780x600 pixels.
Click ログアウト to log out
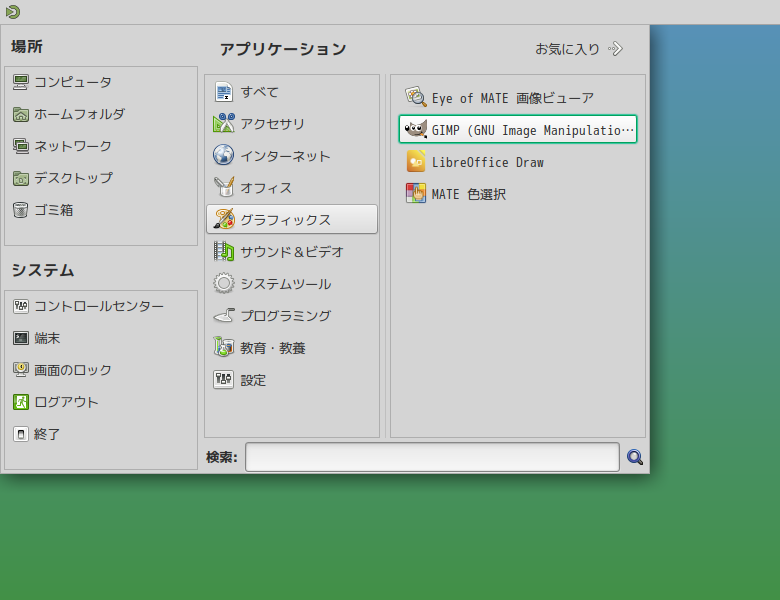(x=56, y=402)
